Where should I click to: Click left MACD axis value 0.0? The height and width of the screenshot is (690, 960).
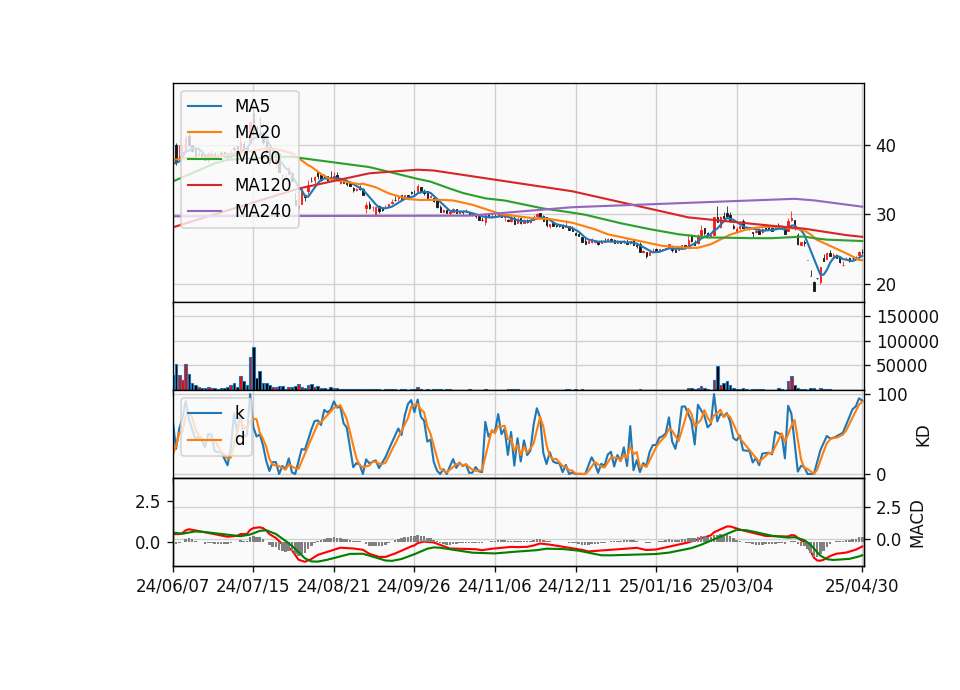(x=148, y=543)
